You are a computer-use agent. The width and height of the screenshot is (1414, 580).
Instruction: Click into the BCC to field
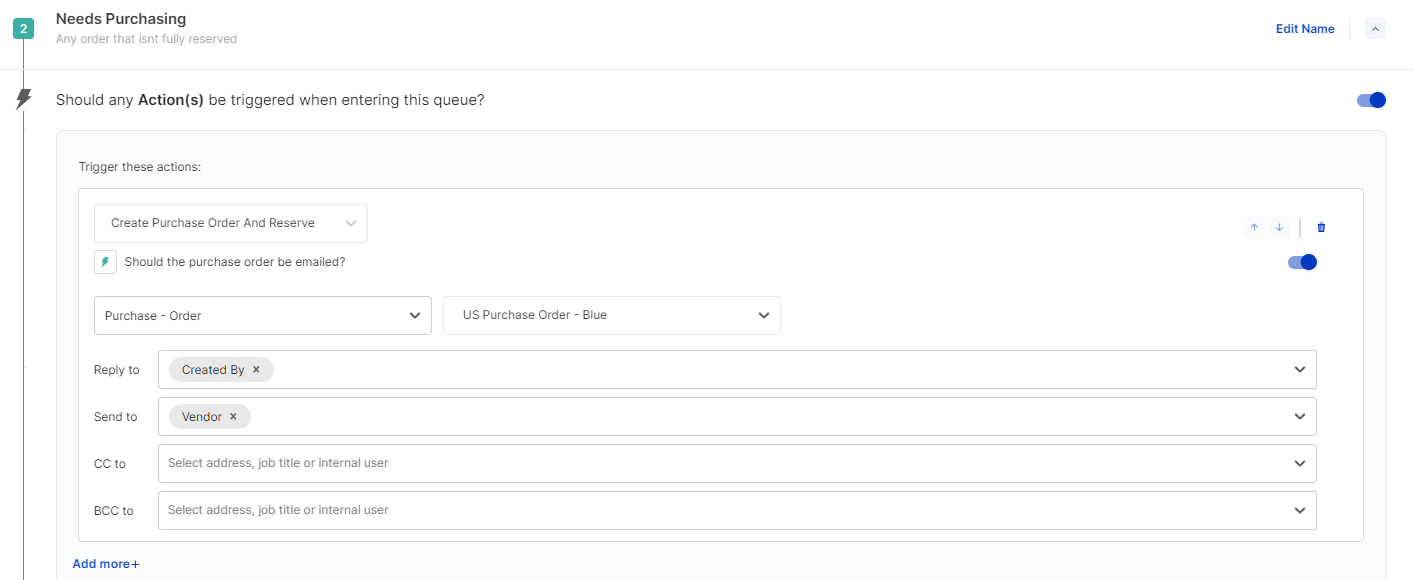pyautogui.click(x=720, y=510)
